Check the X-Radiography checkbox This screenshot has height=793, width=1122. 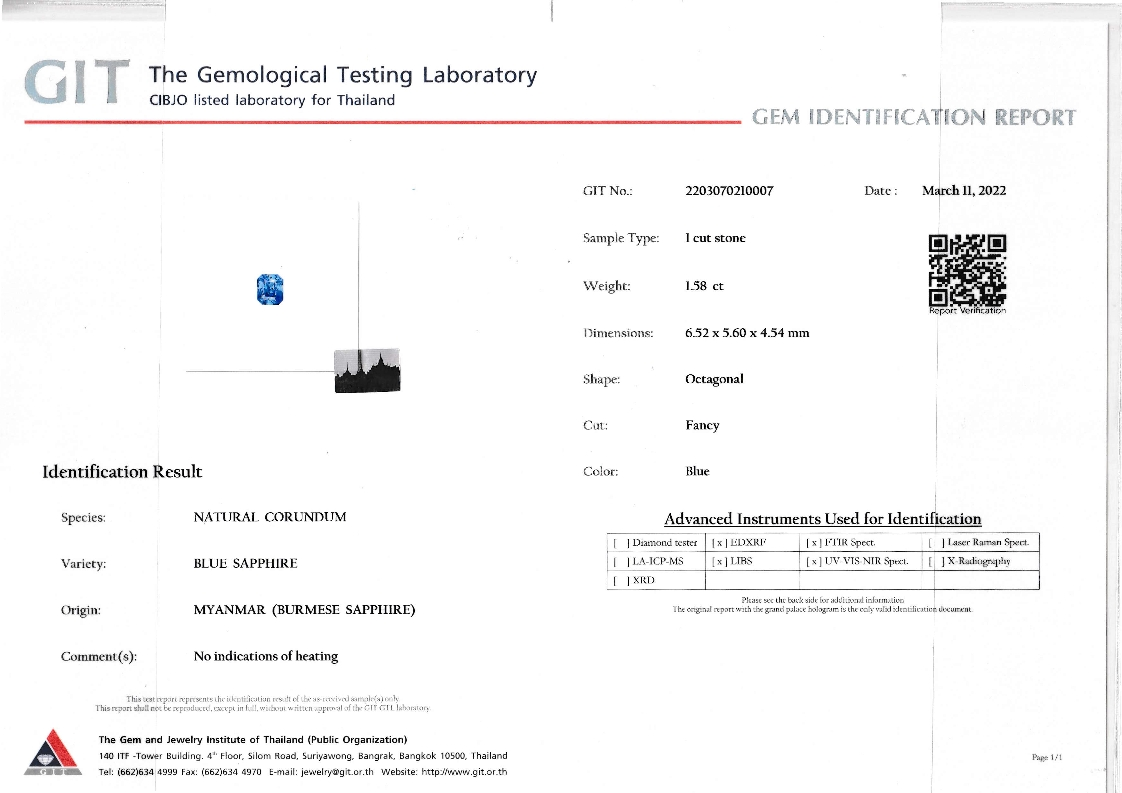click(936, 562)
